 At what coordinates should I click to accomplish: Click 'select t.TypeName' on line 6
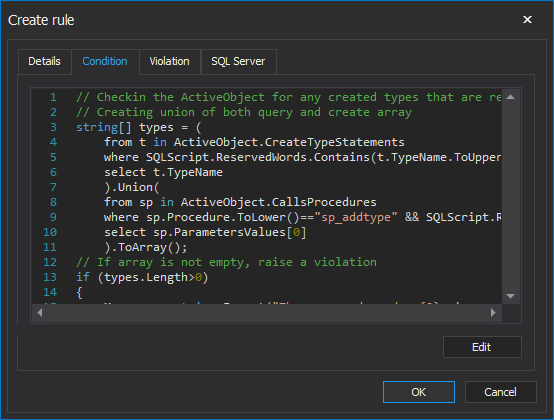point(163,172)
